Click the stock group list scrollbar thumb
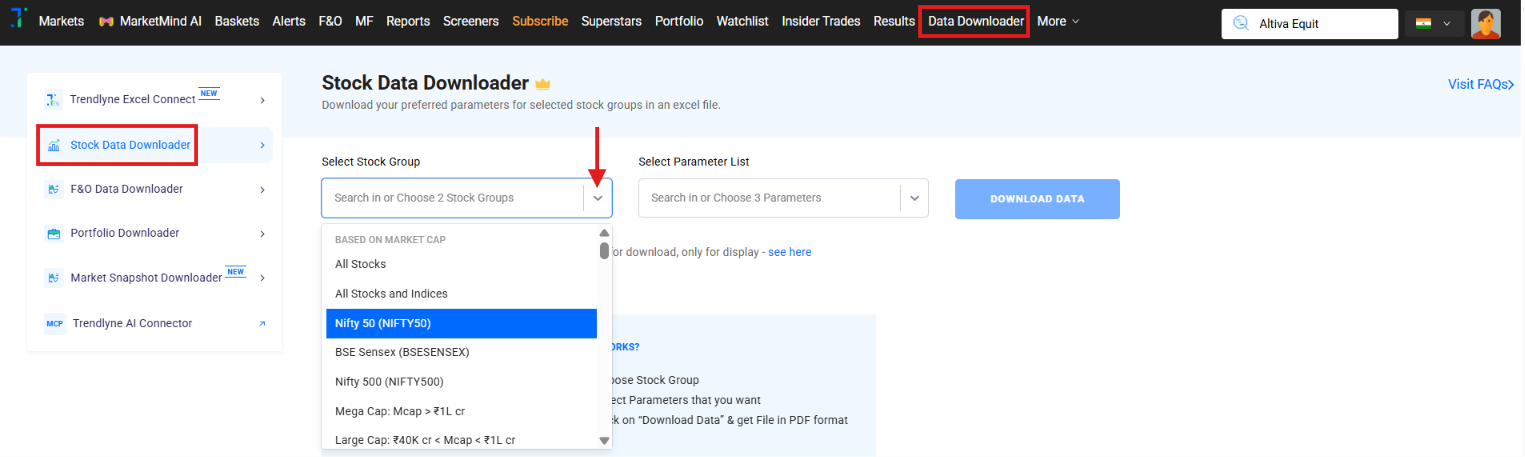Image resolution: width=1525 pixels, height=457 pixels. click(x=604, y=251)
